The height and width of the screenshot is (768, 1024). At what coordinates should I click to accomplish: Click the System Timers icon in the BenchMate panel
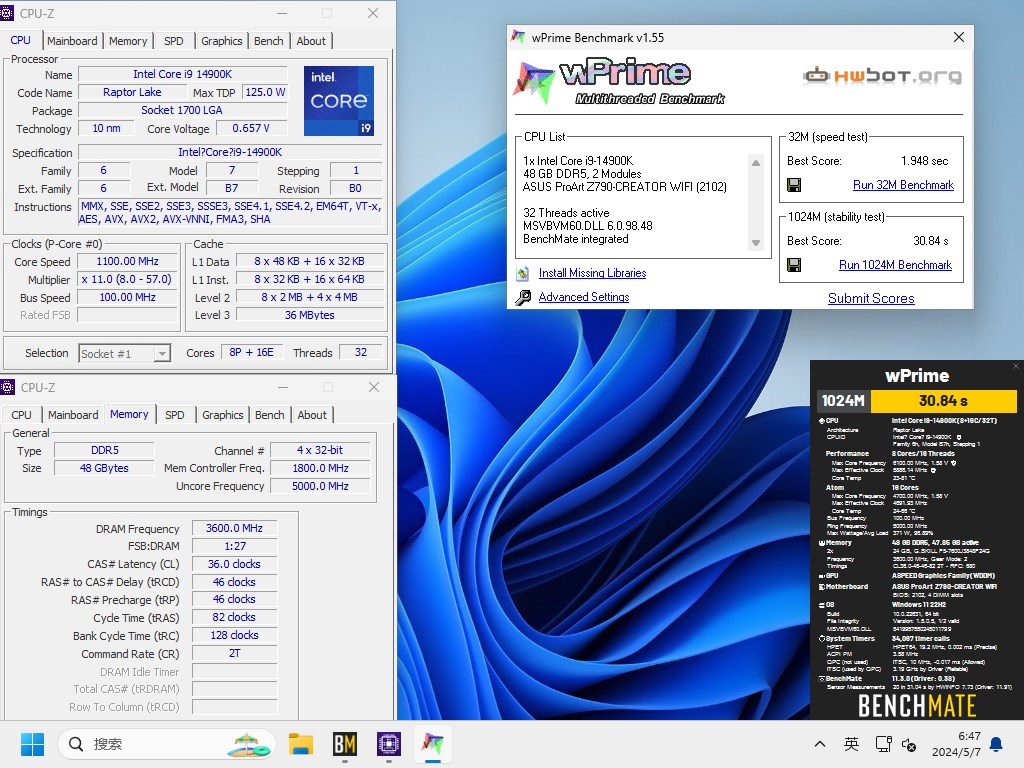822,639
